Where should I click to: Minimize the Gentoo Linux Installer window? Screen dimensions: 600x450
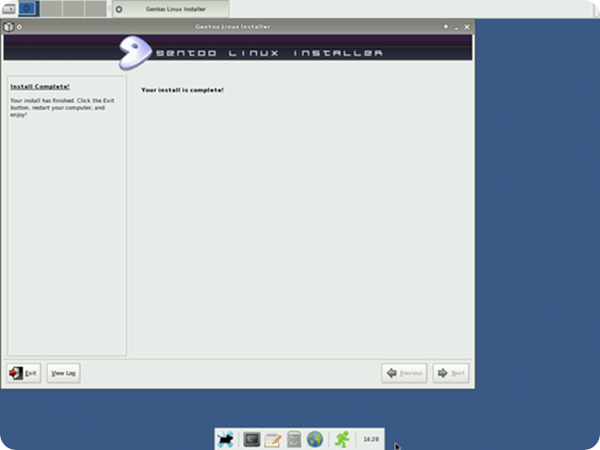pyautogui.click(x=456, y=28)
